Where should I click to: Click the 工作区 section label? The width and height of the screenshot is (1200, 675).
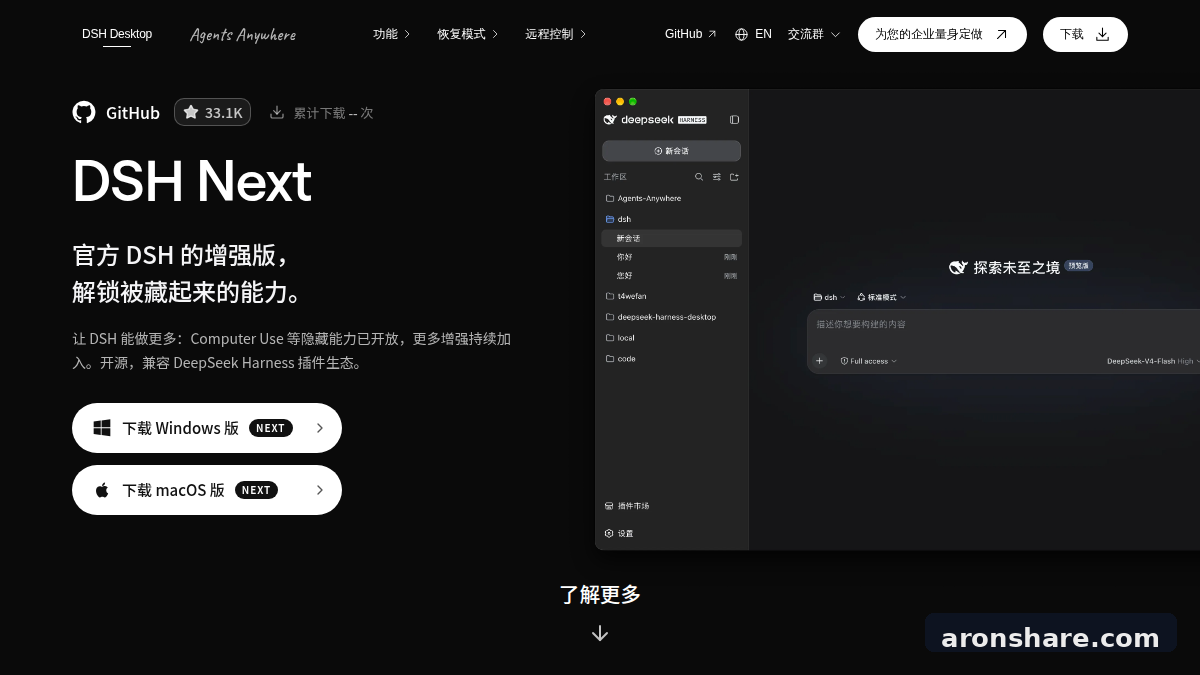tap(615, 177)
